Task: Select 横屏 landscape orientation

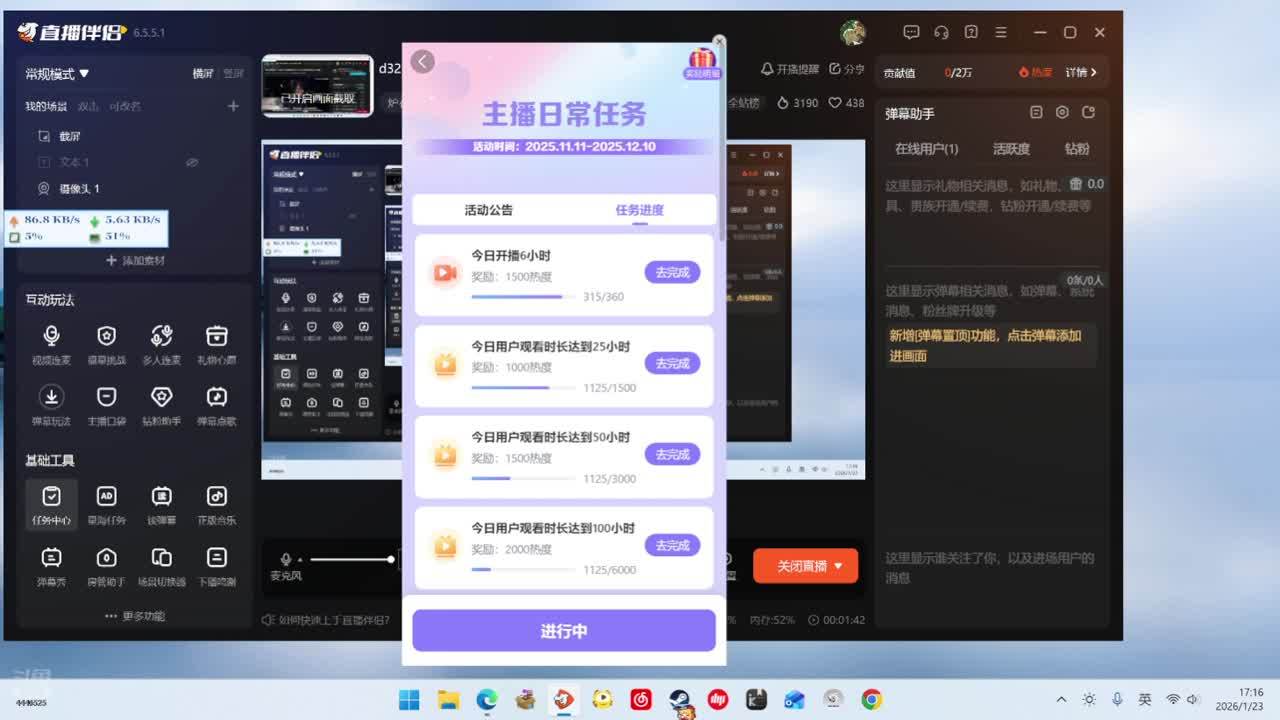Action: click(x=202, y=74)
